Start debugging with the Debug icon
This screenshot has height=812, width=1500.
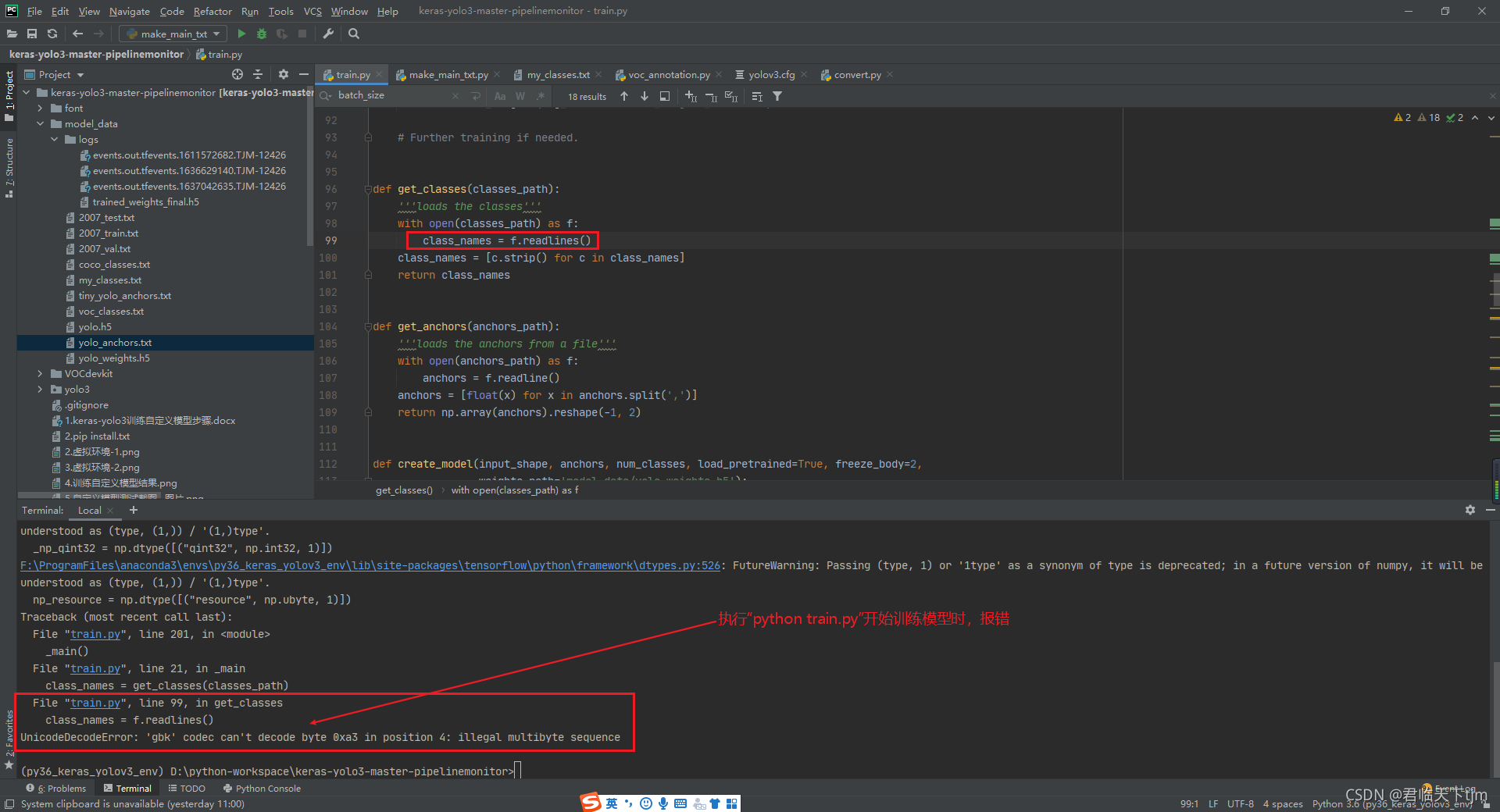click(261, 34)
